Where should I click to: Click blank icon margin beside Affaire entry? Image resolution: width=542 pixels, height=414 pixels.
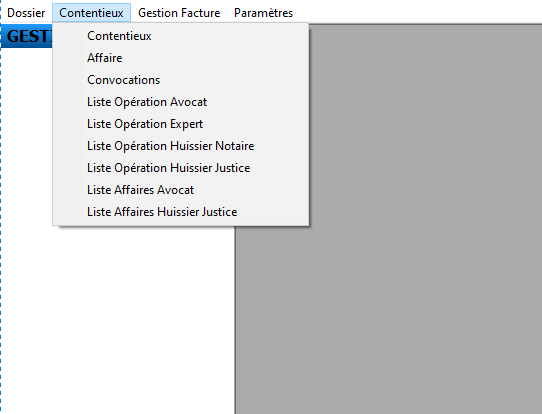pos(69,58)
